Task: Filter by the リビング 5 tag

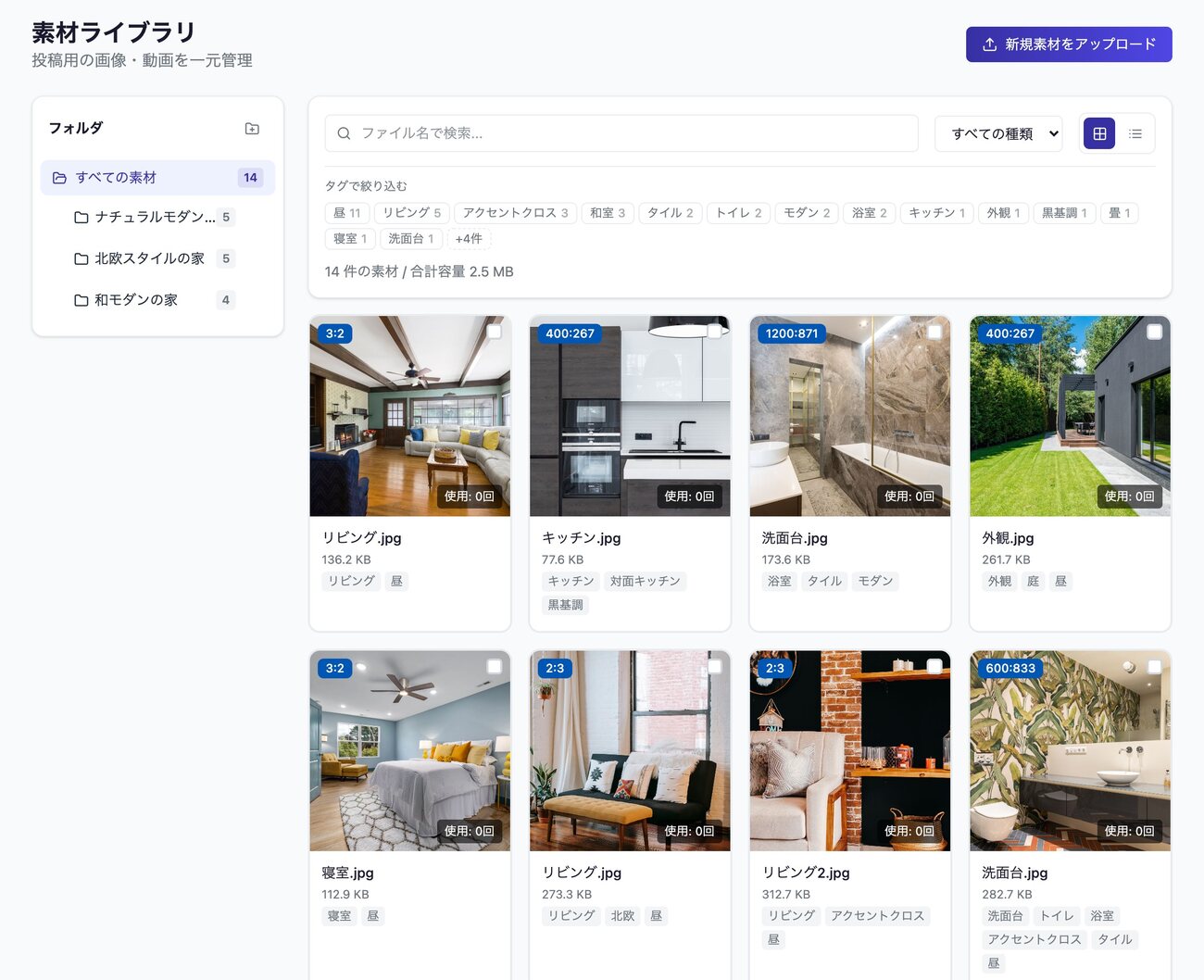Action: pos(412,213)
